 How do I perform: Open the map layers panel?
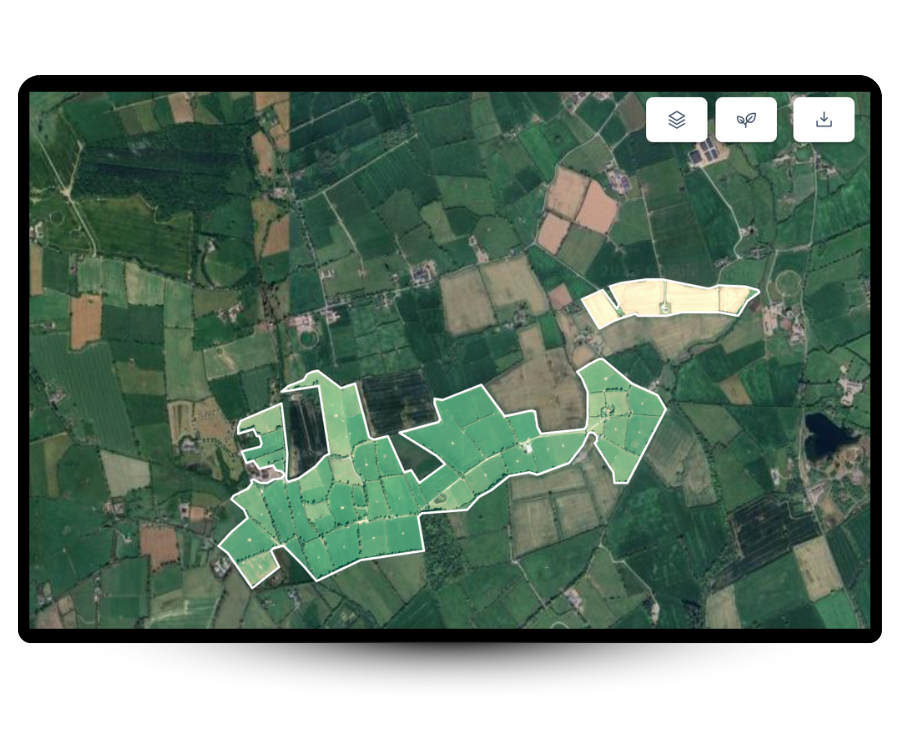[676, 120]
